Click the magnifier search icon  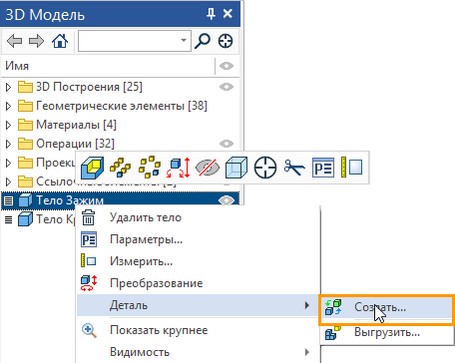point(202,41)
